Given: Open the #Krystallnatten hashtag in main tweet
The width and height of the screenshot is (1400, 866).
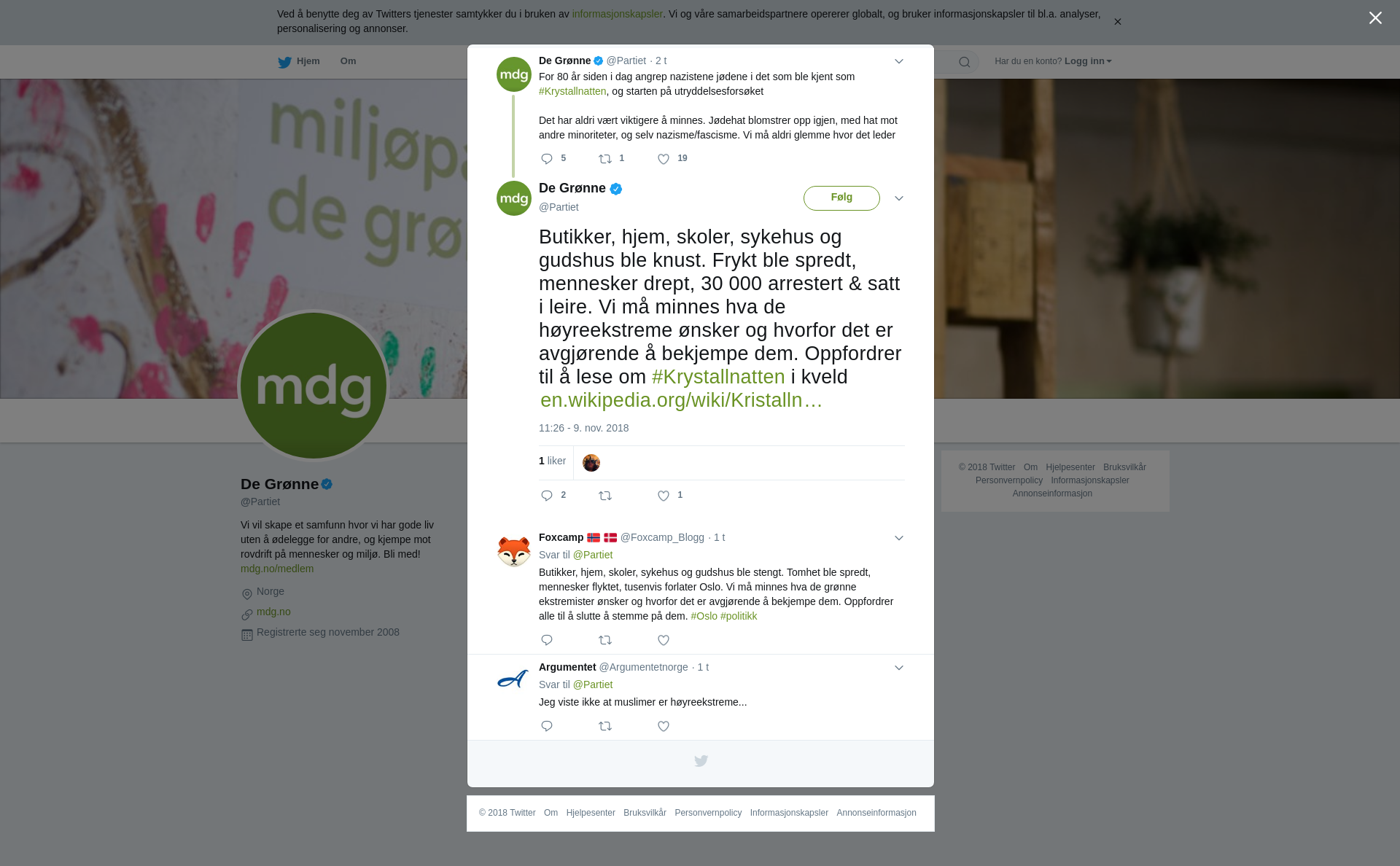Looking at the screenshot, I should [718, 377].
